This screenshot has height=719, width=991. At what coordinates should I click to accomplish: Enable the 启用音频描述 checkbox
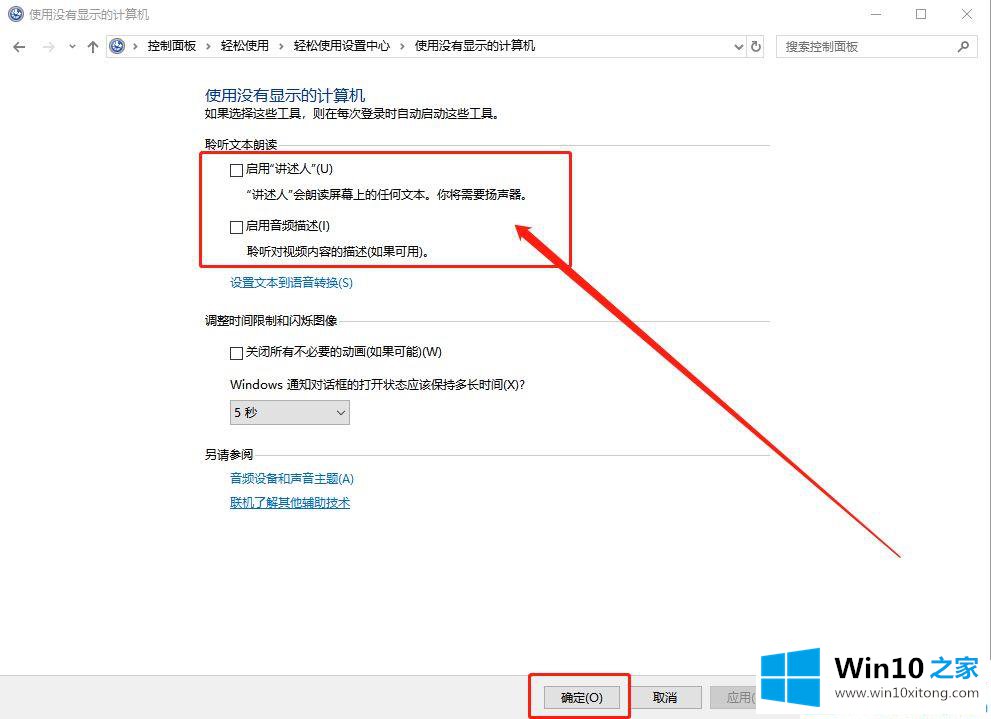pyautogui.click(x=236, y=227)
